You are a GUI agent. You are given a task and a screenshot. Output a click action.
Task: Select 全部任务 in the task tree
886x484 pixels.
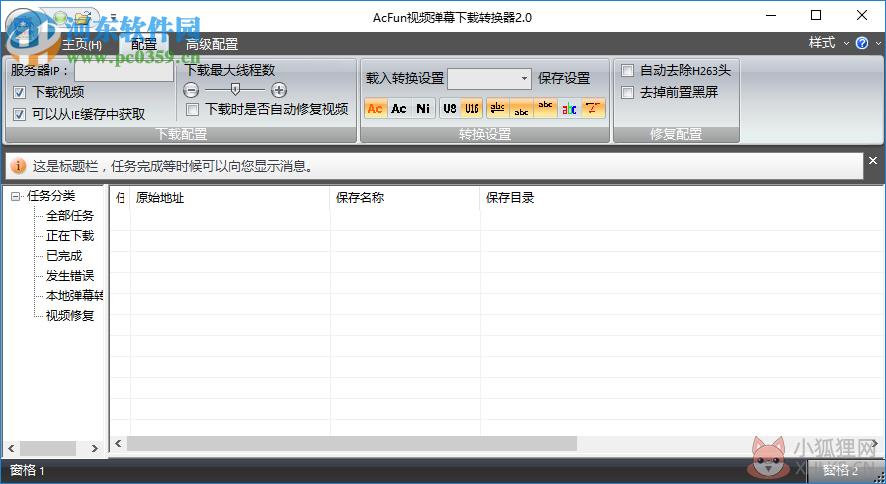point(70,216)
